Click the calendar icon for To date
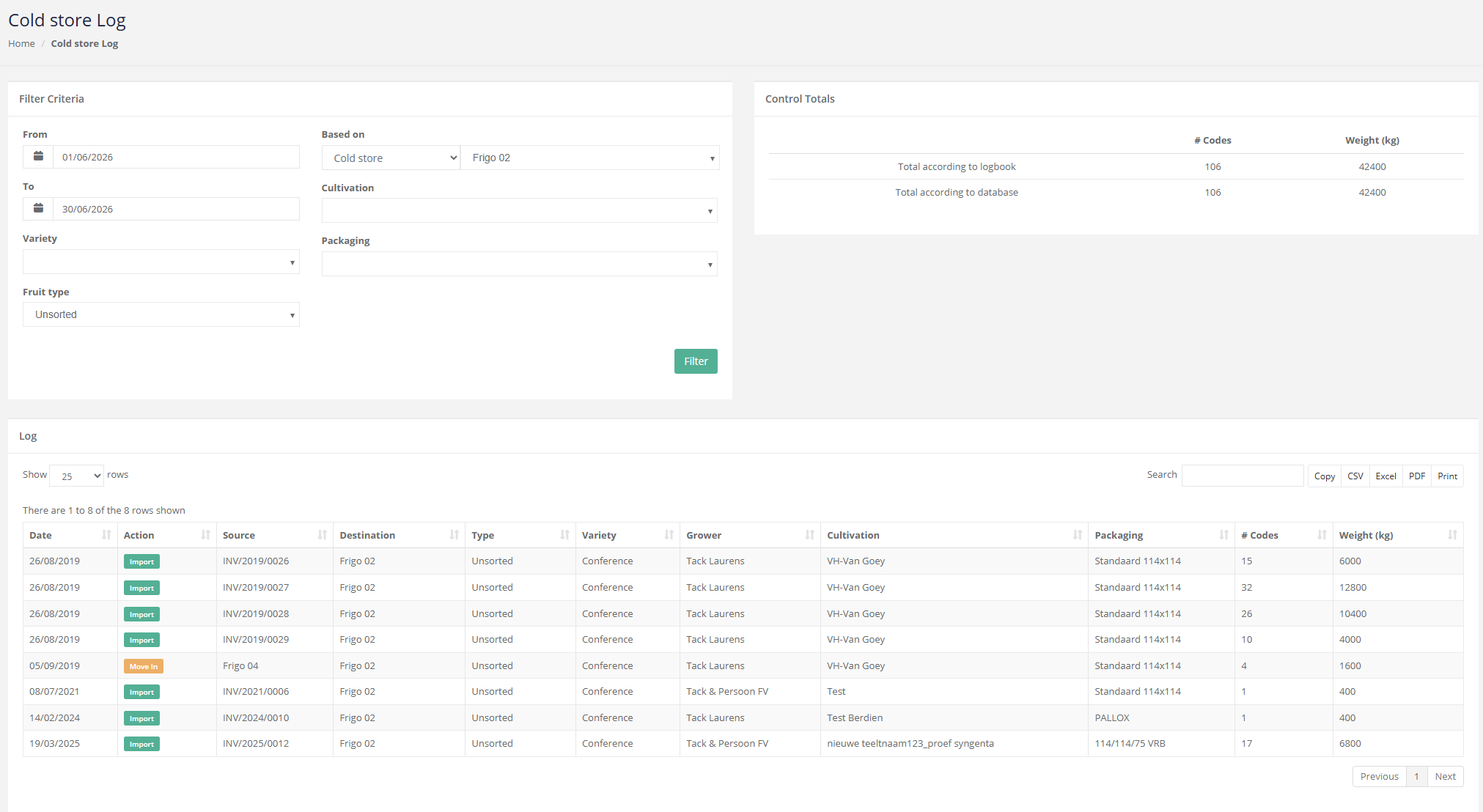Screen dimensions: 1483x812 tap(38, 209)
